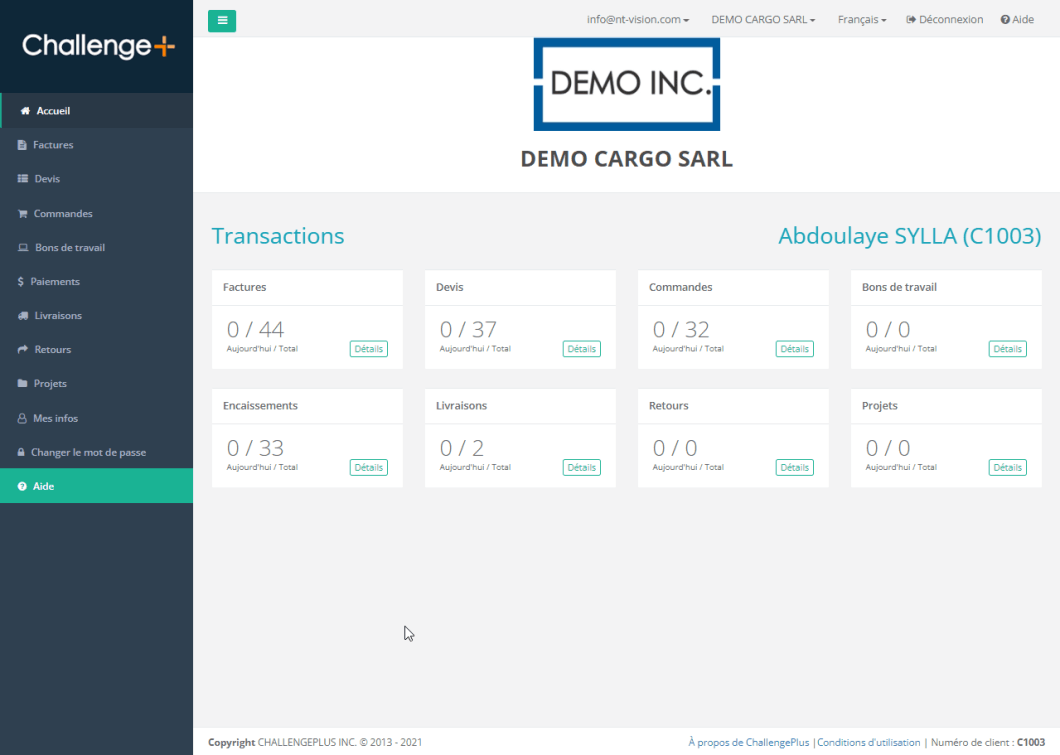The width and height of the screenshot is (1060, 755).
Task: Expand the info@nt-vision.com account dropdown
Action: coord(638,20)
